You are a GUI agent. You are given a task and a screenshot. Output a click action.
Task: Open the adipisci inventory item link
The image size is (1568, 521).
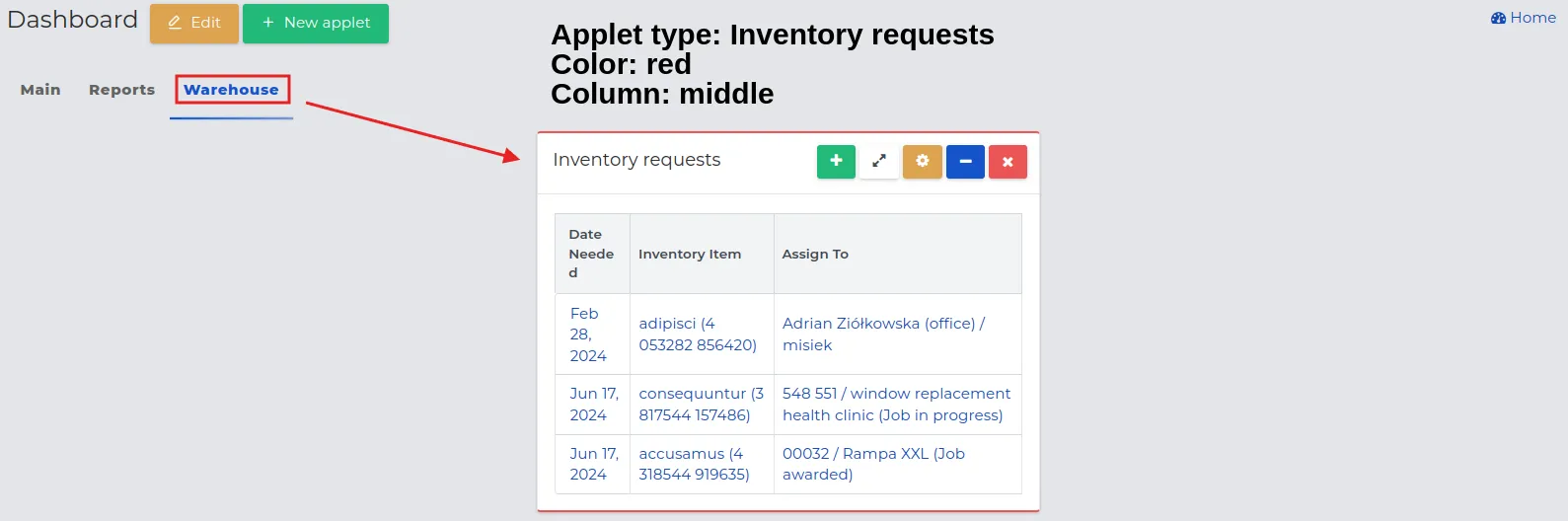698,335
